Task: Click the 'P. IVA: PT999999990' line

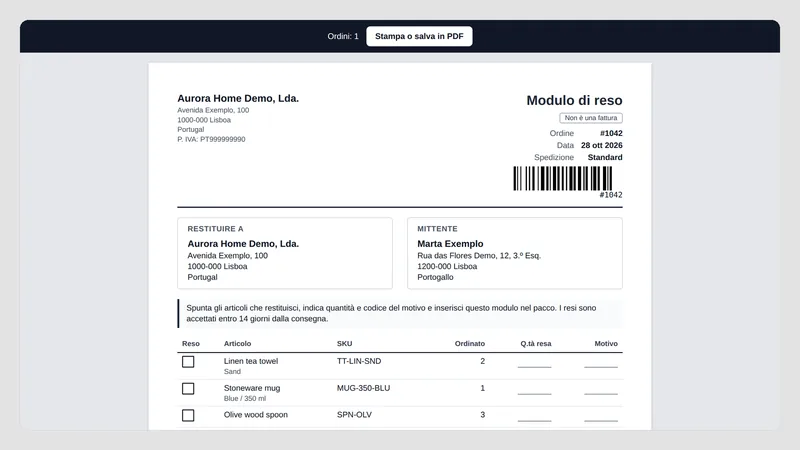Action: pos(211,139)
